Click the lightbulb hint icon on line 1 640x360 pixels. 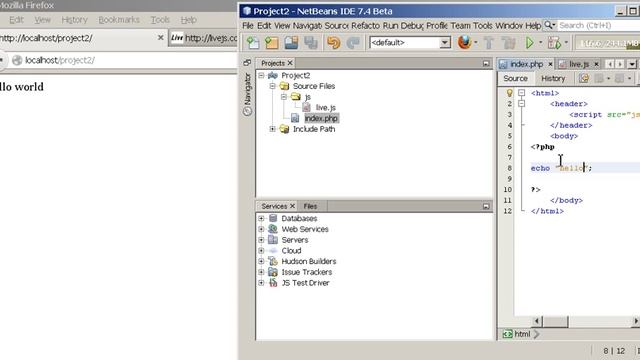coord(509,93)
